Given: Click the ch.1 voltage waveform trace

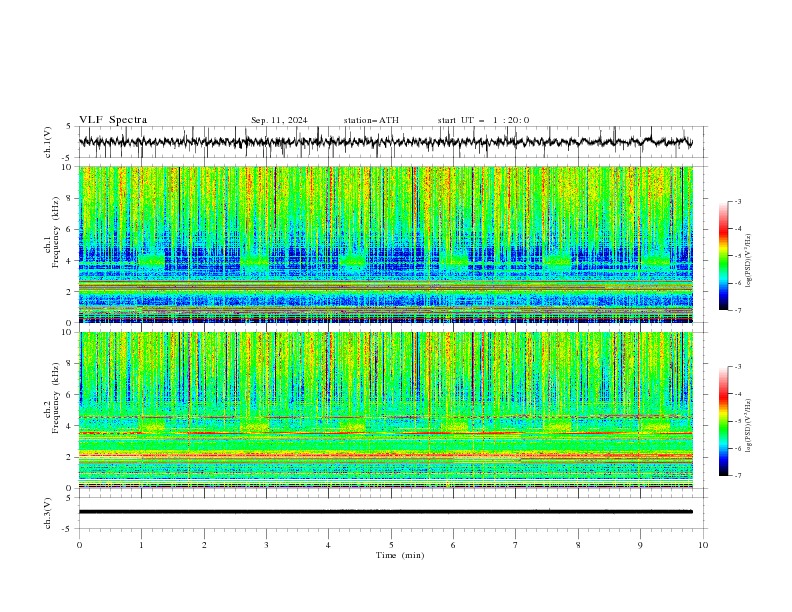Looking at the screenshot, I should click(385, 142).
